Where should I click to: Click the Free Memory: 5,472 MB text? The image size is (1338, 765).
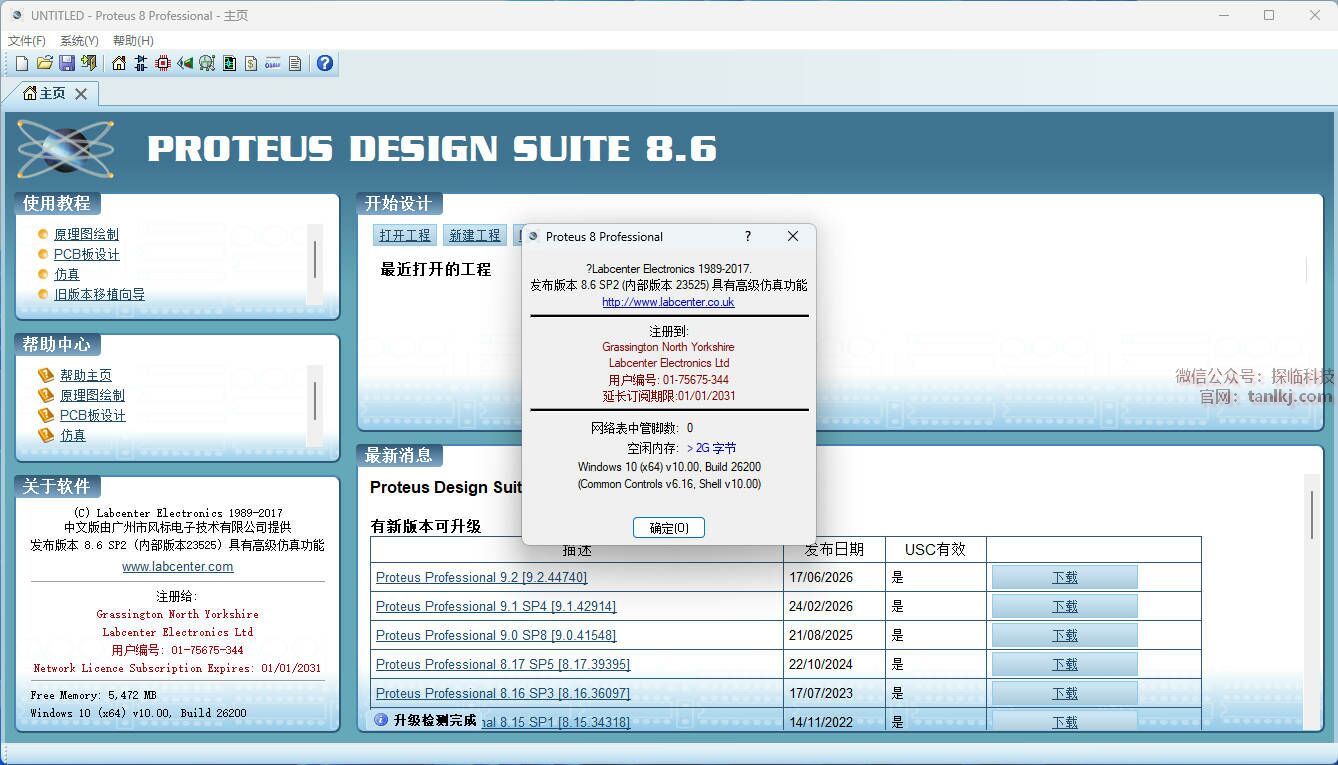pyautogui.click(x=94, y=695)
